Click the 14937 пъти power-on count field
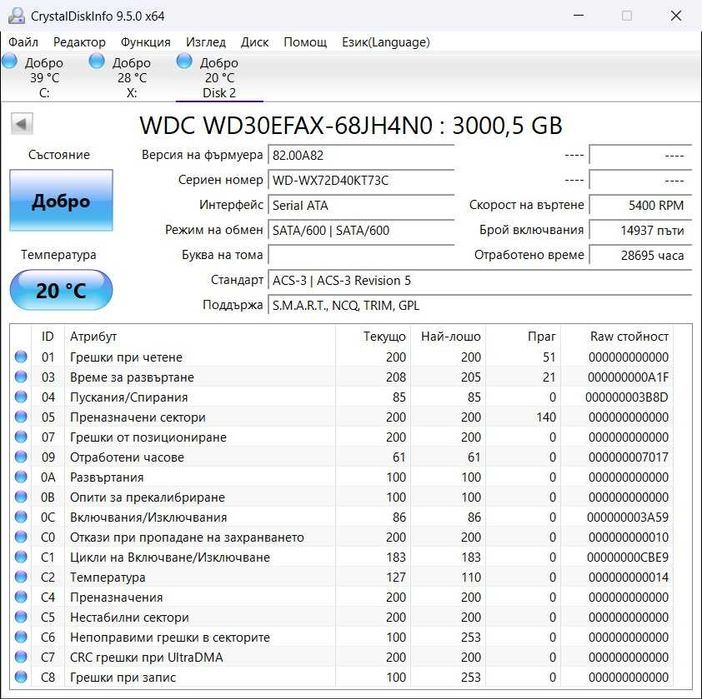Viewport: 702px width, 699px height. tap(640, 231)
